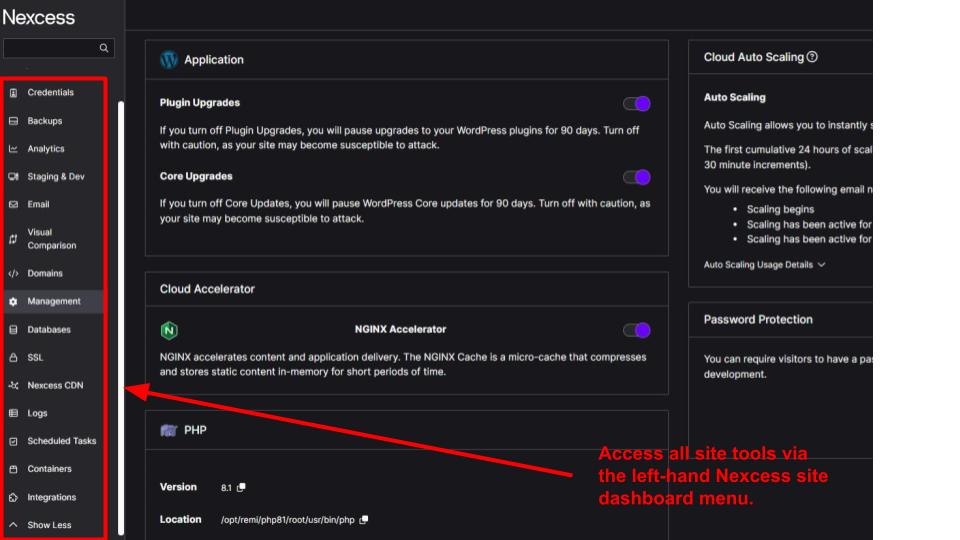
Task: Click the Email envelope icon
Action: click(13, 204)
